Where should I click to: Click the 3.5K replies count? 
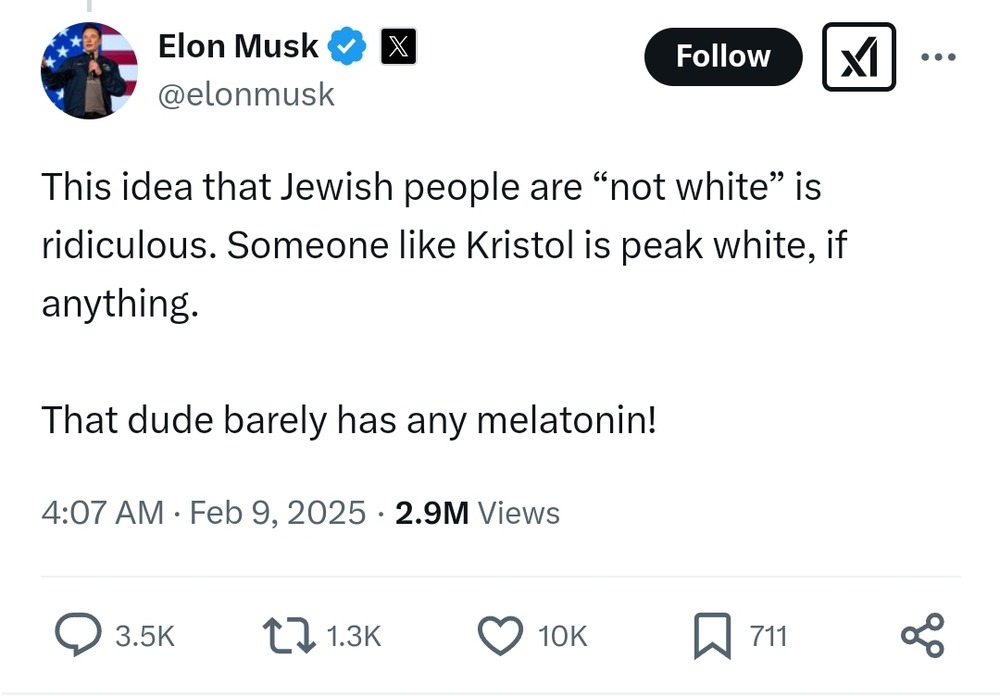tap(146, 636)
